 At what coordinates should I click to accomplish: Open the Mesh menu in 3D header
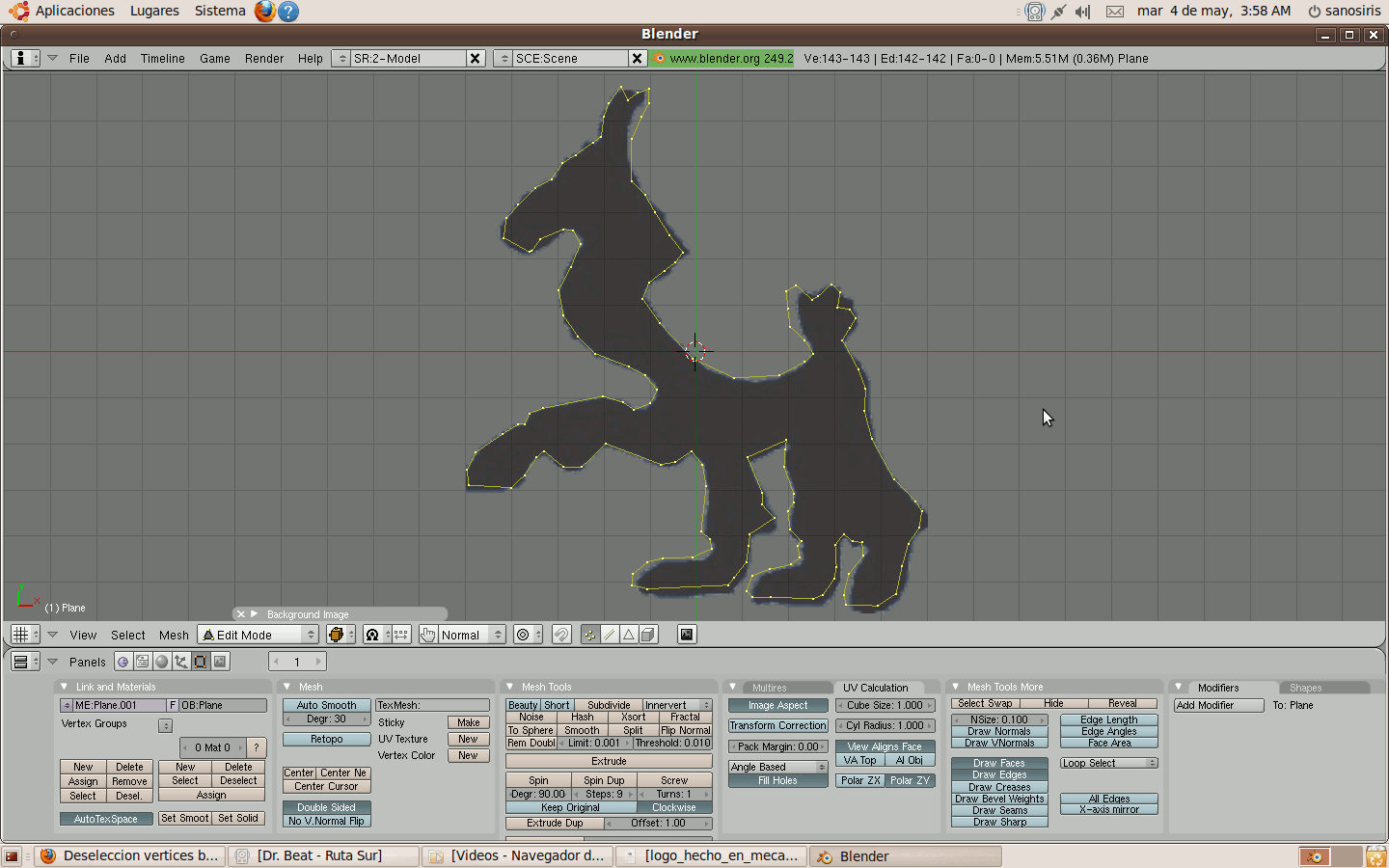point(174,635)
